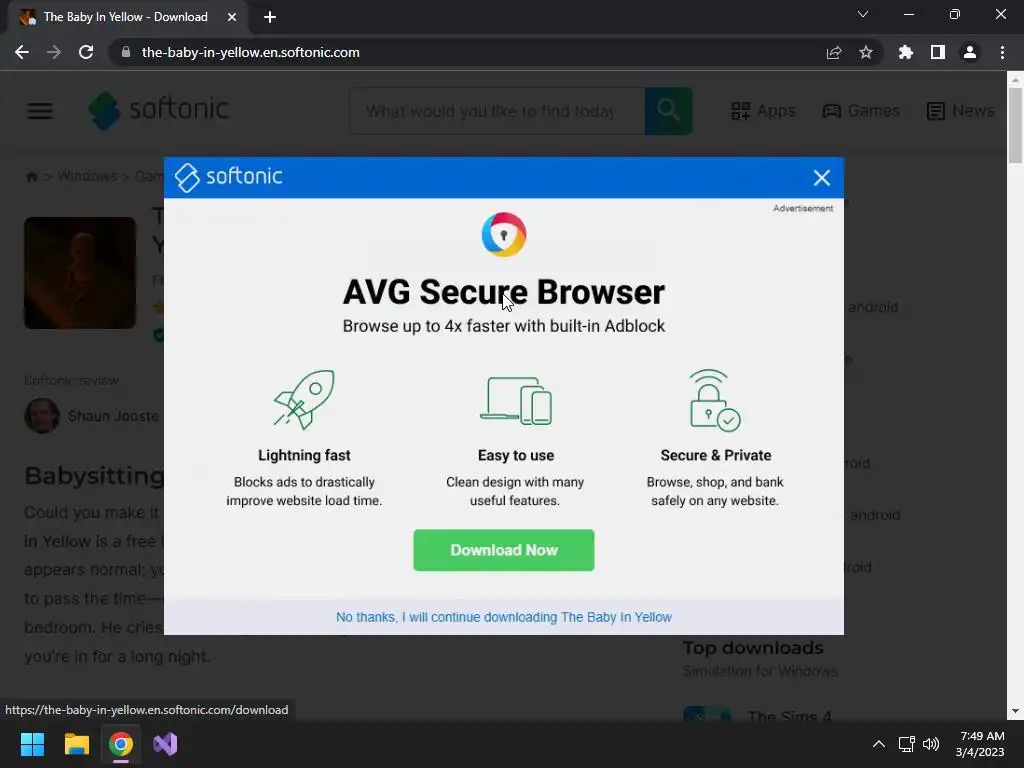
Task: Click the Softonic search input field
Action: 497,111
